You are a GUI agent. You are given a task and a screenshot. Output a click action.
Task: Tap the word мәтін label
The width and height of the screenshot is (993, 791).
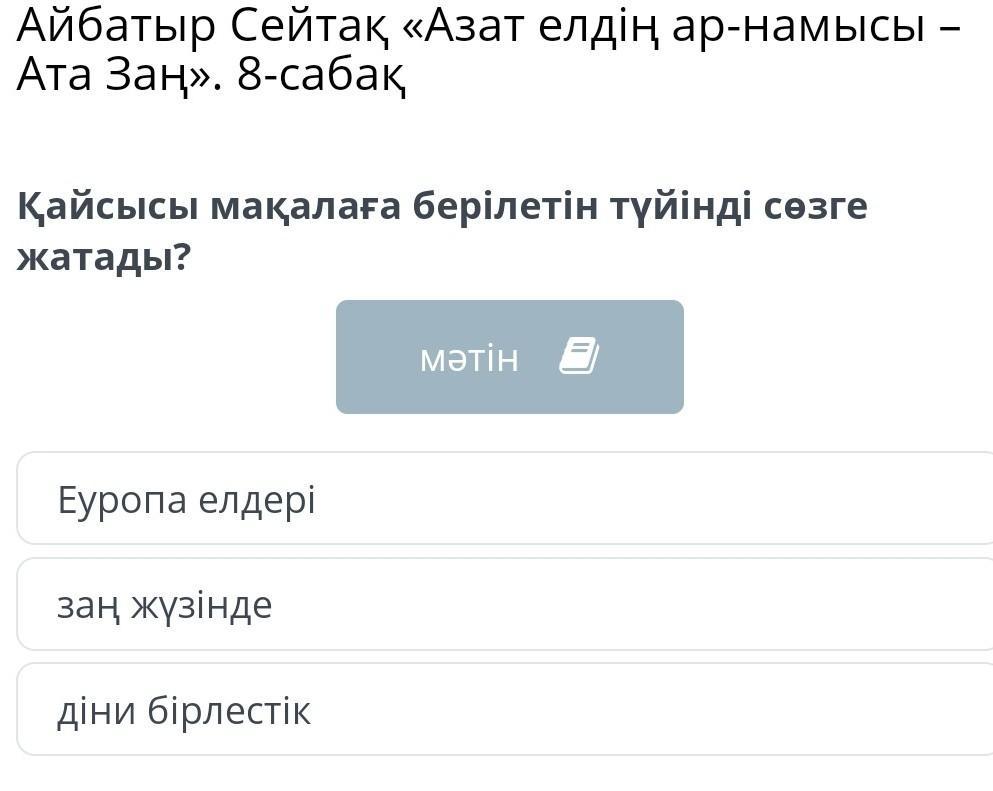(x=469, y=358)
